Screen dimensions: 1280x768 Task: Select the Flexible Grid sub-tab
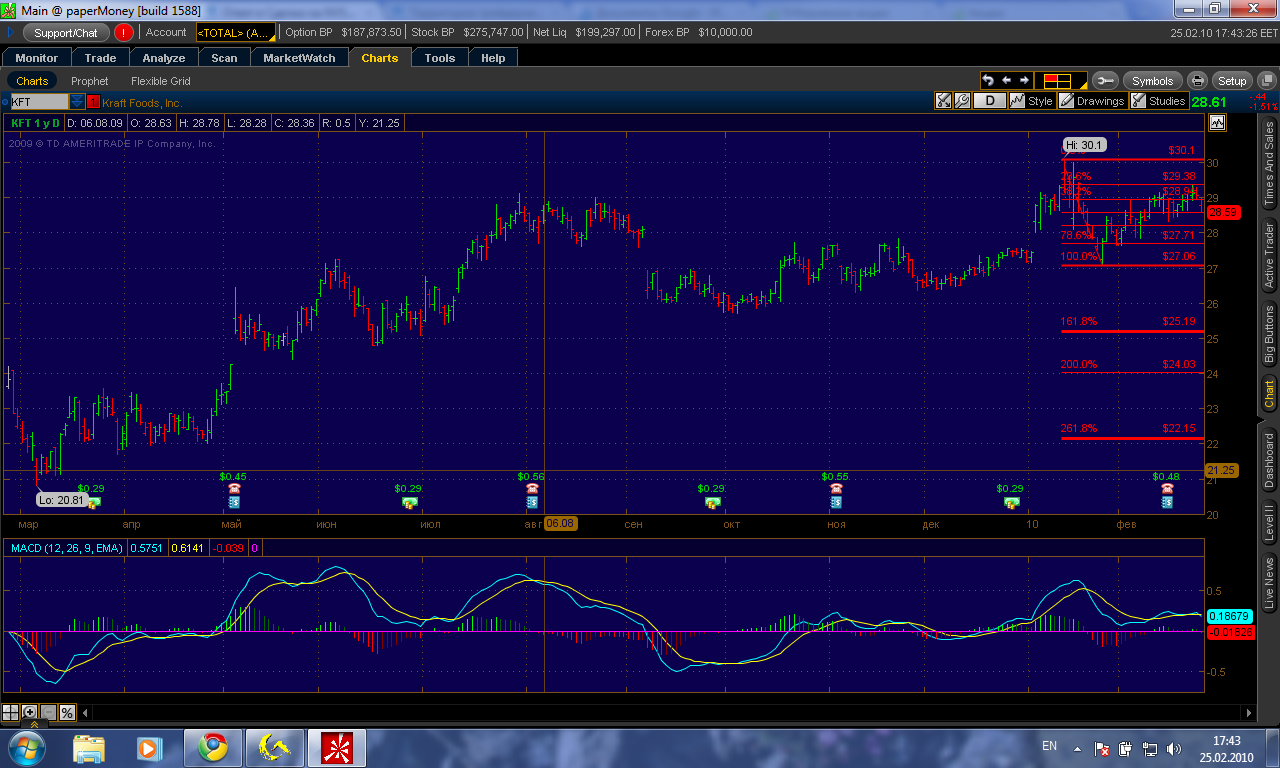[x=161, y=81]
